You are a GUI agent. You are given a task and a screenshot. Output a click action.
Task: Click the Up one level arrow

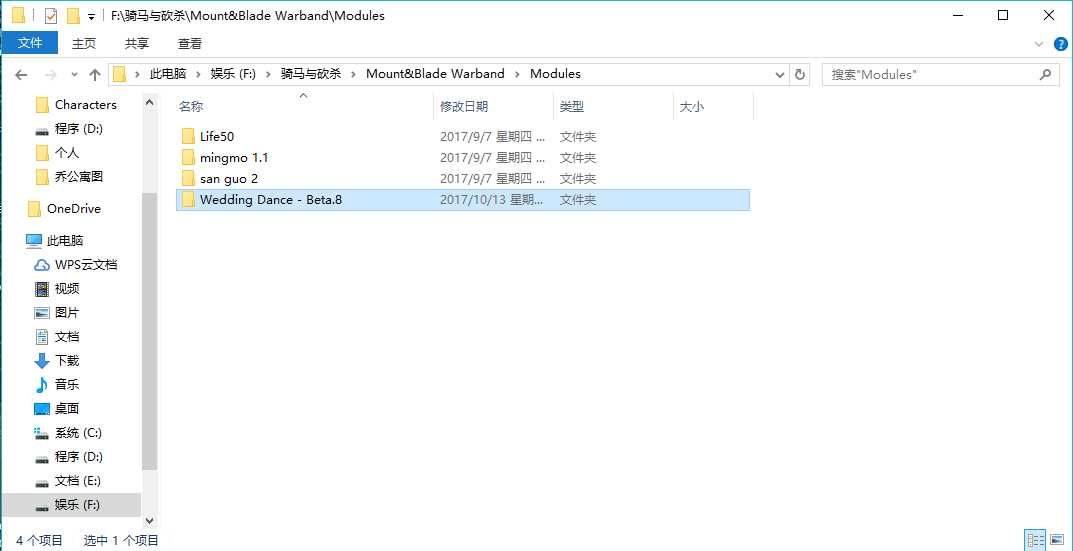(x=95, y=74)
